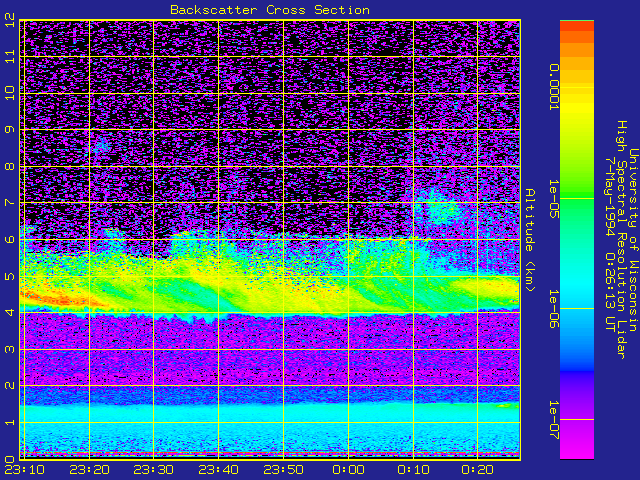Viewport: 640px width, 480px height.
Task: Click altitude tick label '11'
Action: click(11, 56)
